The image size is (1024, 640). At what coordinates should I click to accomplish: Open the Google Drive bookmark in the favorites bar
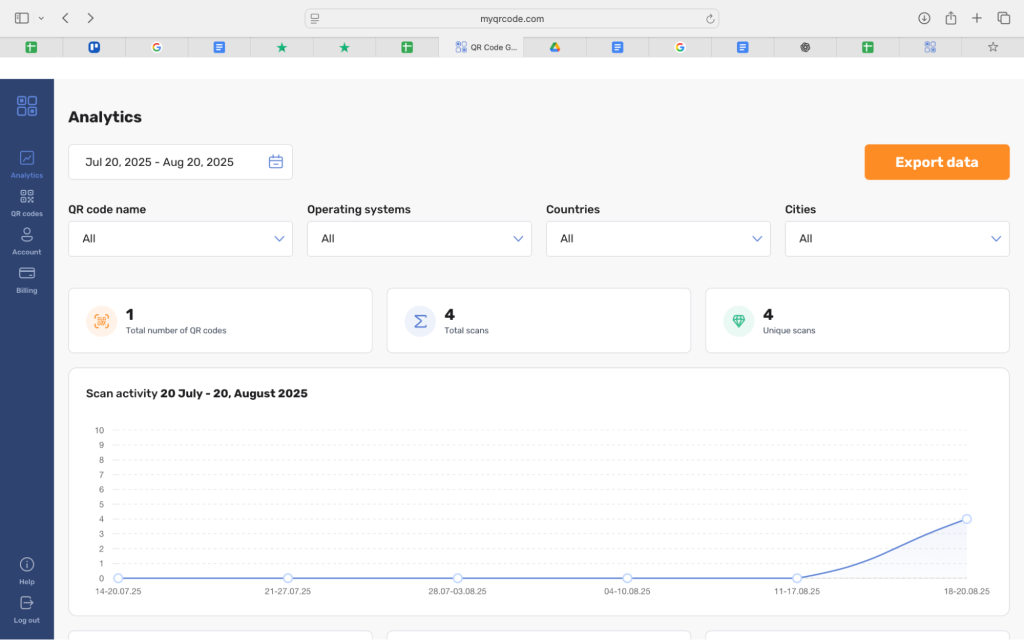pos(554,46)
